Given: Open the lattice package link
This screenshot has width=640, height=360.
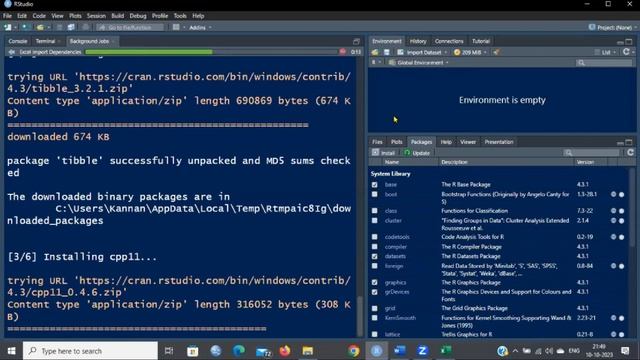Looking at the screenshot, I should point(392,334).
